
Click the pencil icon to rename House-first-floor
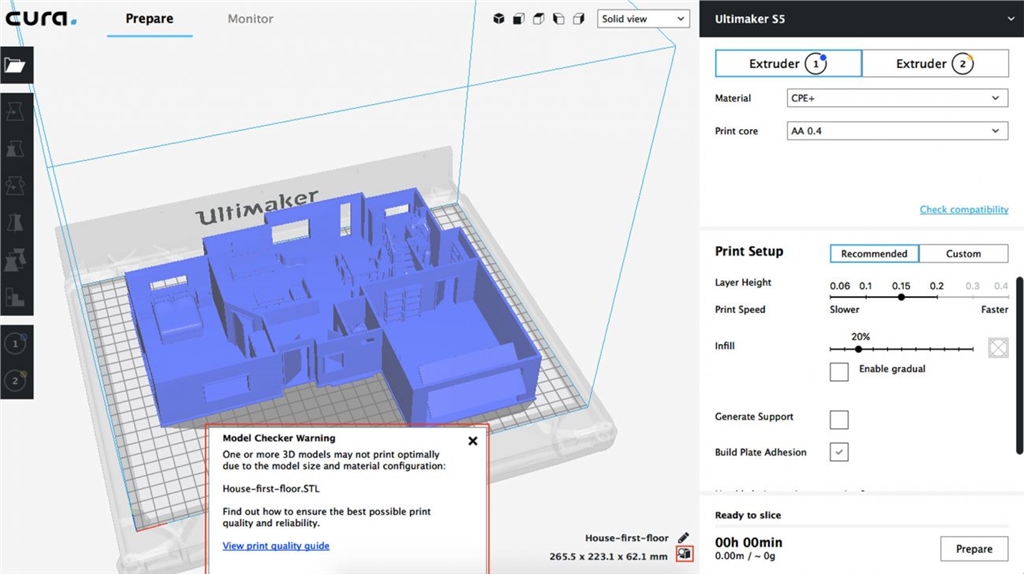pyautogui.click(x=684, y=538)
